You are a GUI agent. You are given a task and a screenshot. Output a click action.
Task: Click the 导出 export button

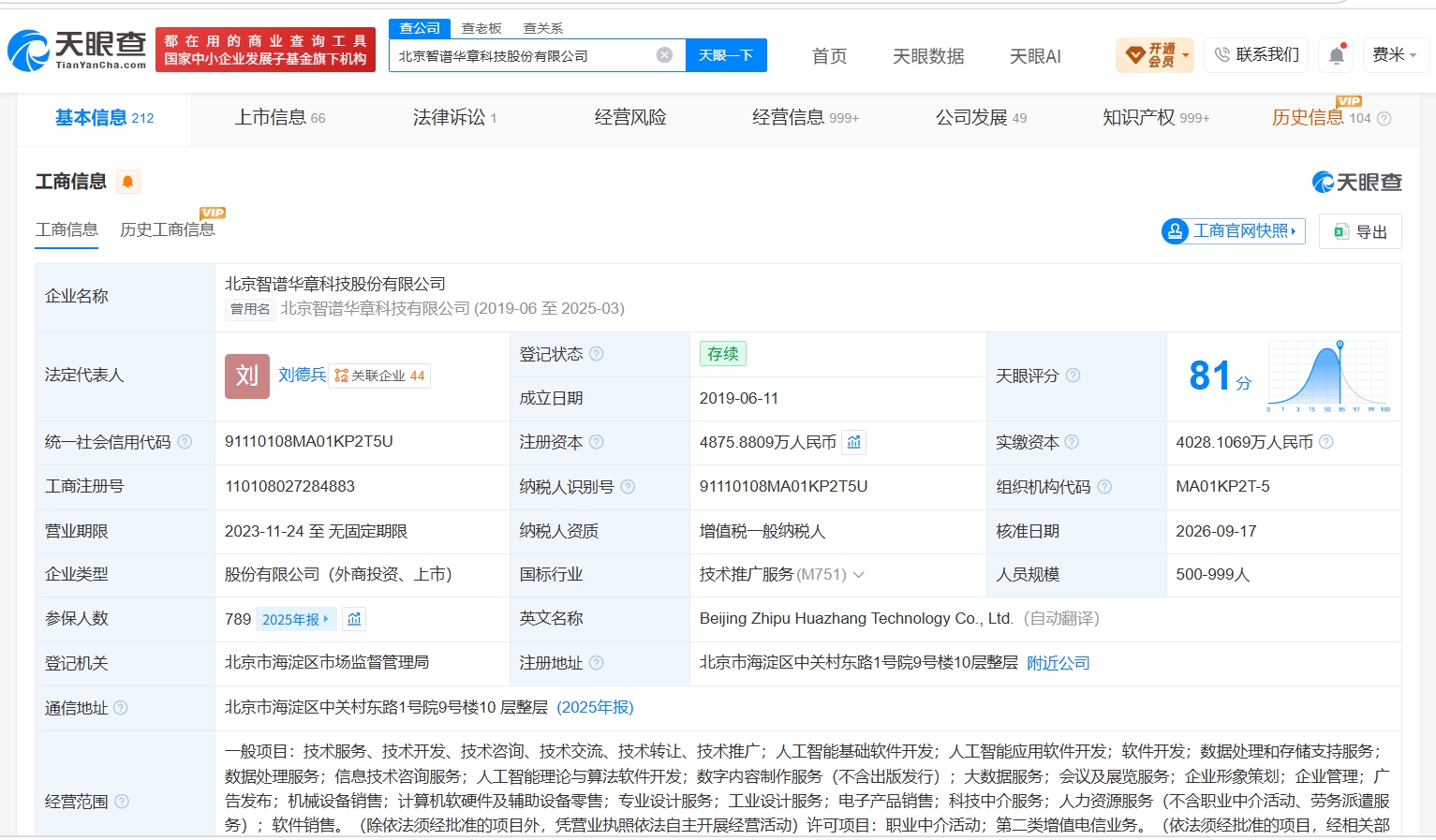[x=1360, y=231]
